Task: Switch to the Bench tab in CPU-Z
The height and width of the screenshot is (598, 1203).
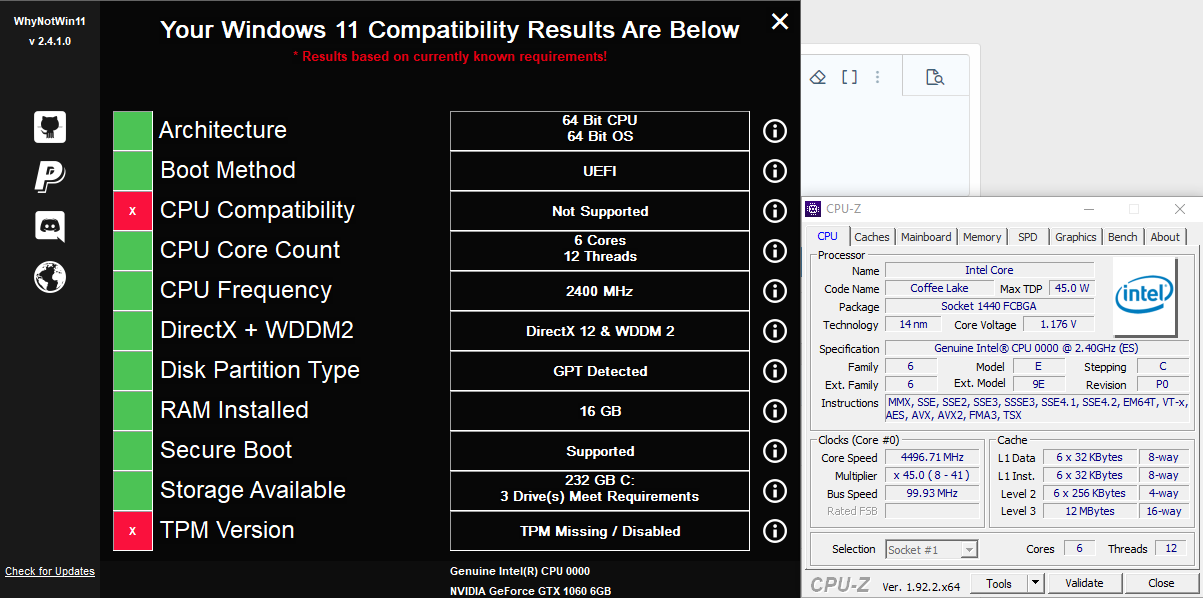Action: (x=1123, y=237)
